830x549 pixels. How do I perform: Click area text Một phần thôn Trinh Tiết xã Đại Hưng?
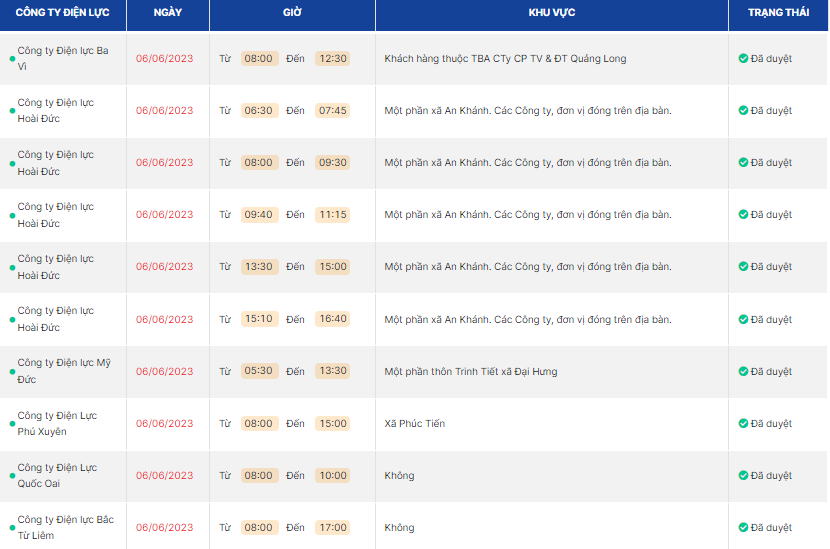471,371
